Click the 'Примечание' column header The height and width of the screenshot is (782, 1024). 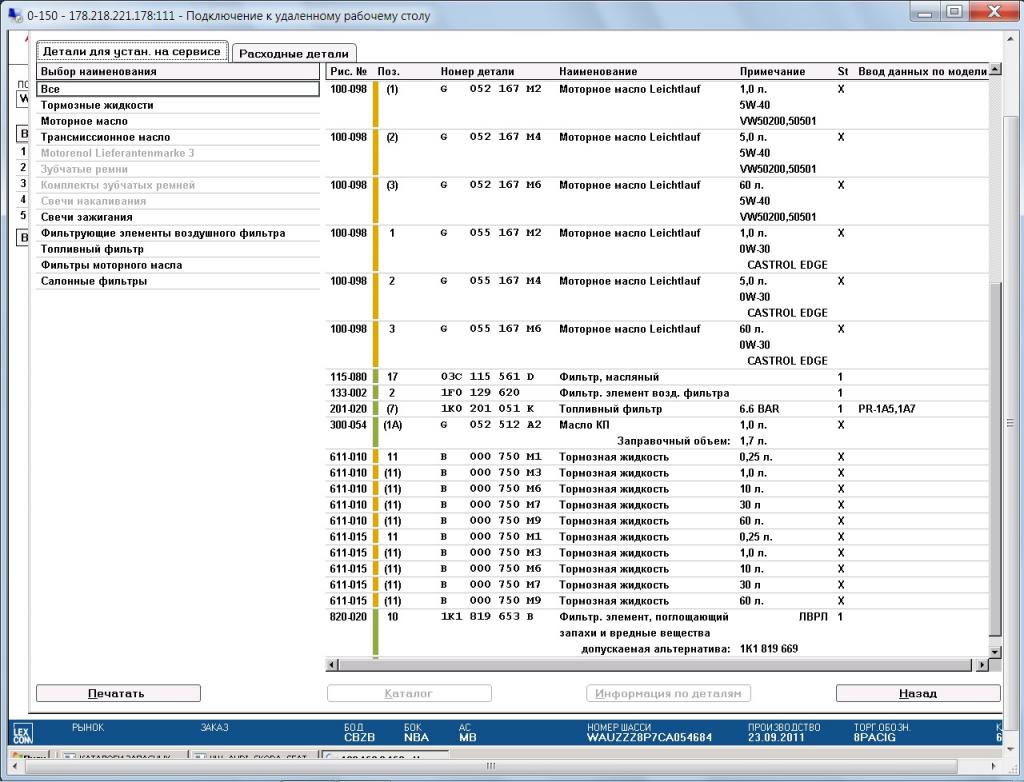[x=772, y=71]
